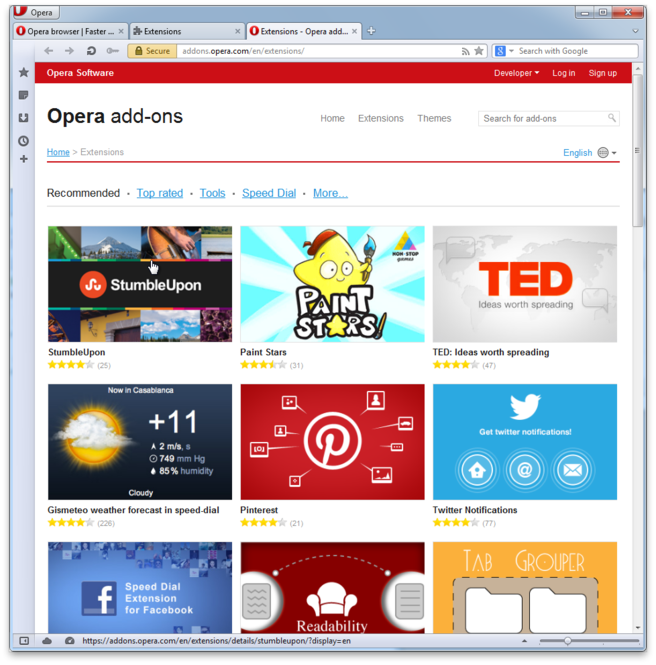Open the view options arrow beside zoom slider
Screen dimensions: 656x665
pyautogui.click(x=525, y=641)
